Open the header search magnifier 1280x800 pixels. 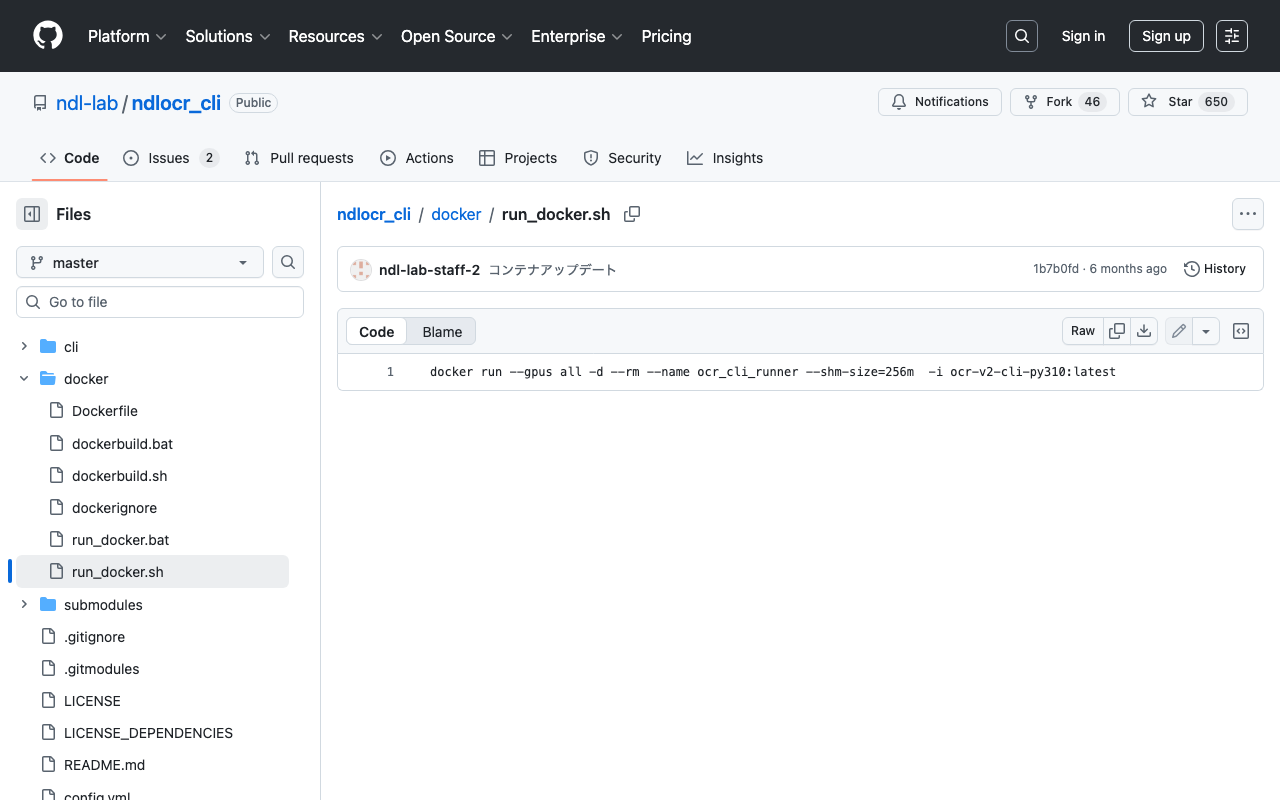(x=1021, y=36)
